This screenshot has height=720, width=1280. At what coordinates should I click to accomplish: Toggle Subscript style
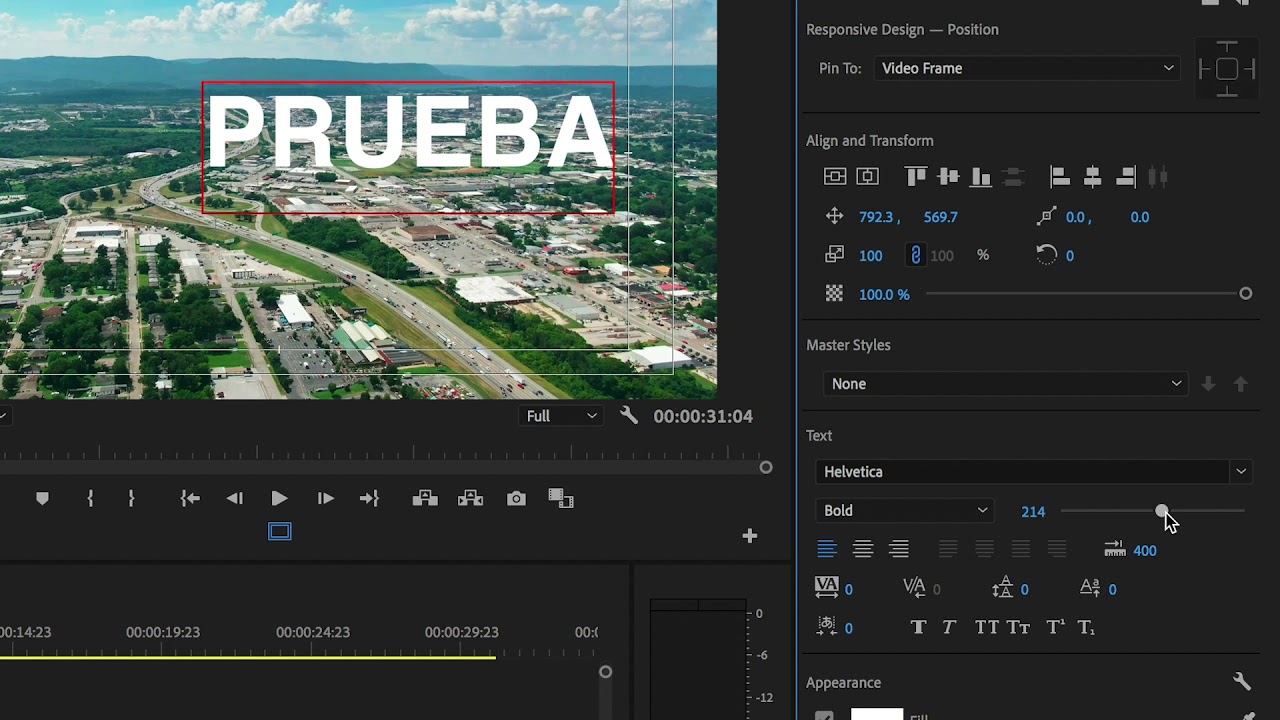tap(1087, 628)
